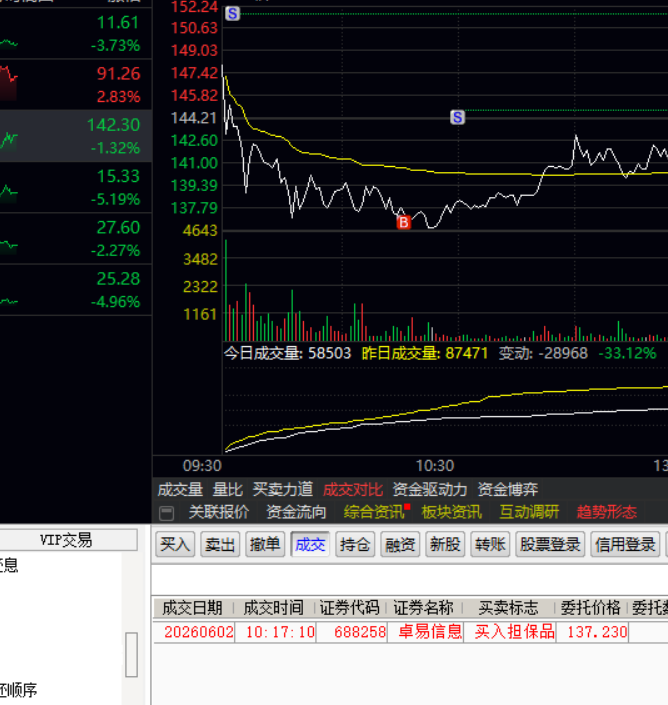Image resolution: width=668 pixels, height=705 pixels.
Task: Open the 资金驱动力 indicator tab
Action: 430,489
